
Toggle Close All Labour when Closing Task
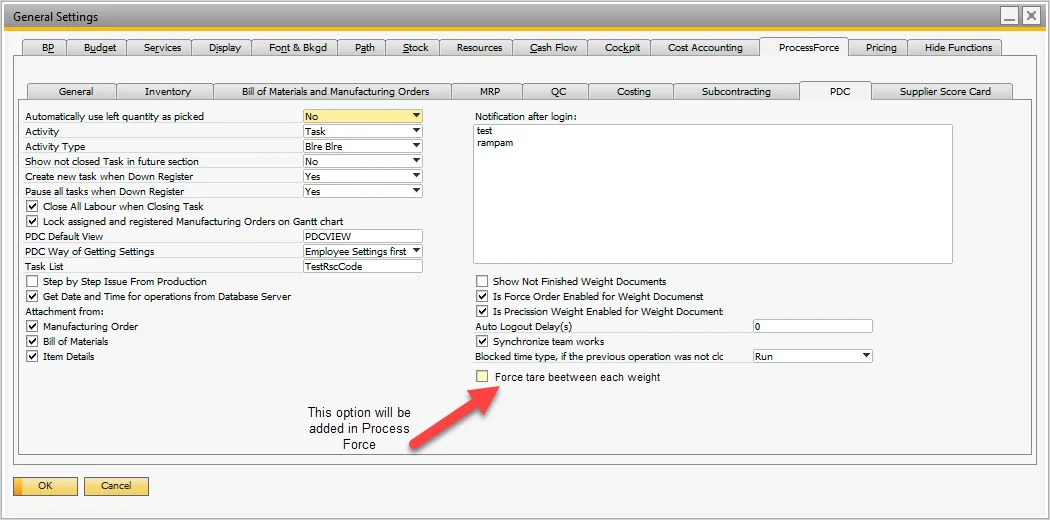pyautogui.click(x=32, y=207)
